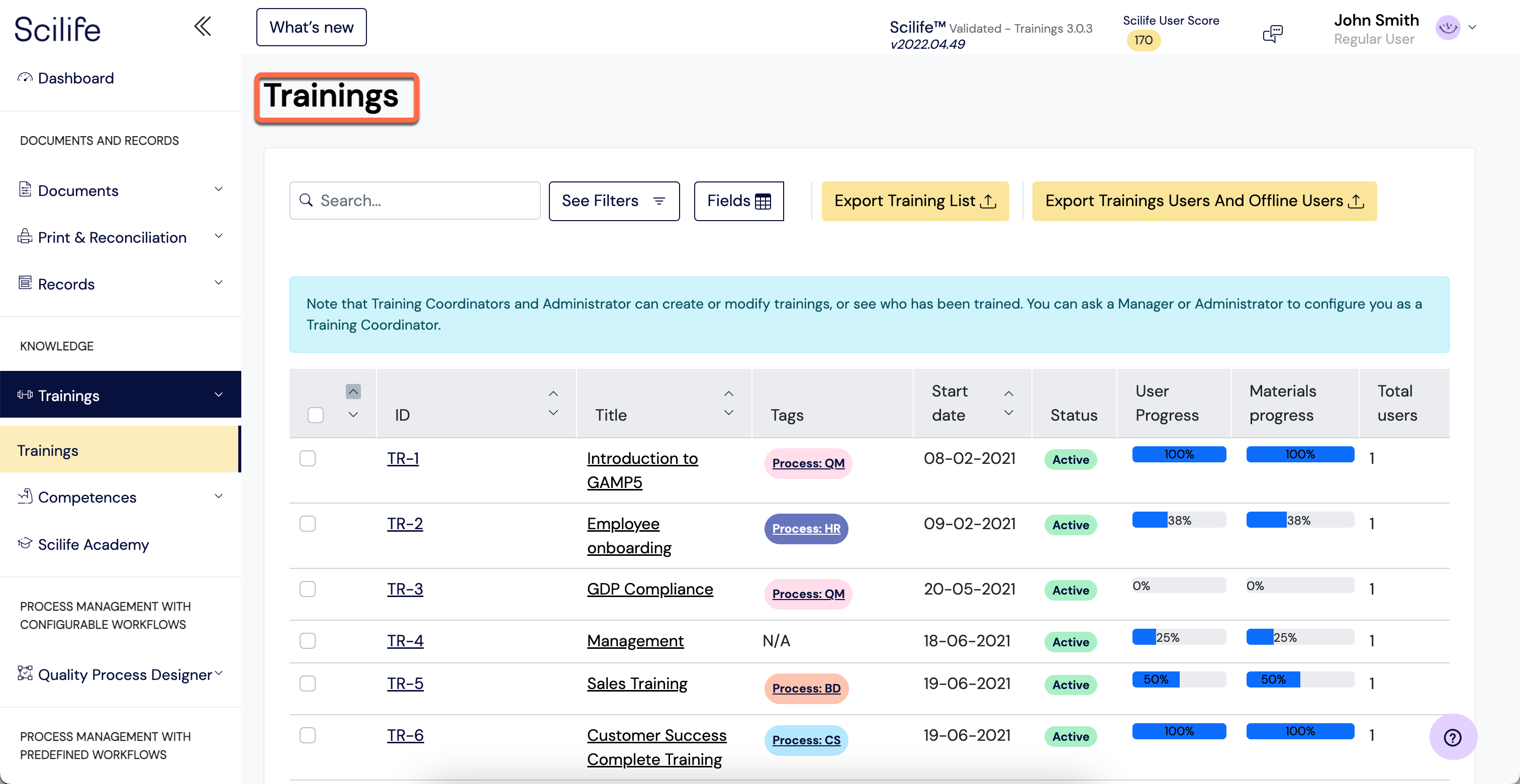Screen dimensions: 1520x784
Task: Click John Smith's avatar icon
Action: (1448, 27)
